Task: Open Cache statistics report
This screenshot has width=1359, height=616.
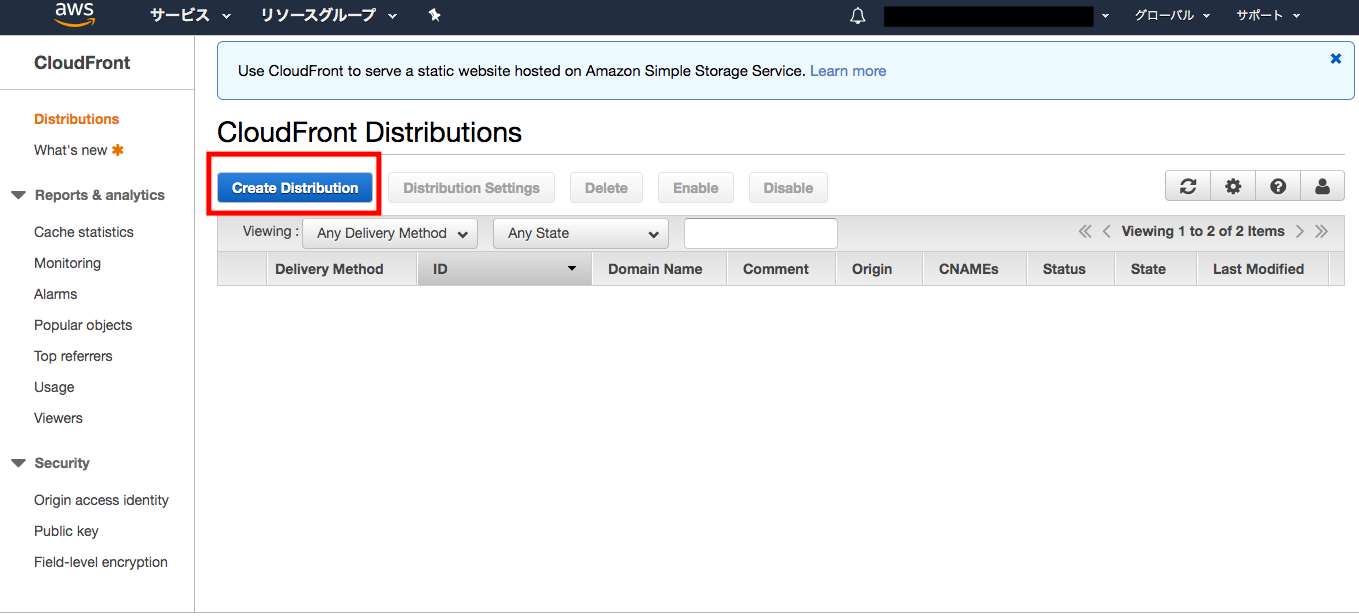Action: 84,232
